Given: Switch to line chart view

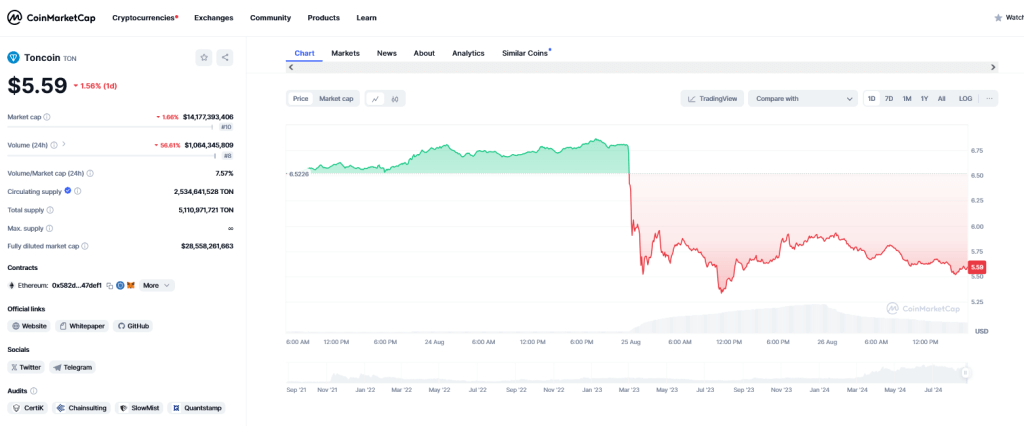Looking at the screenshot, I should coord(376,99).
